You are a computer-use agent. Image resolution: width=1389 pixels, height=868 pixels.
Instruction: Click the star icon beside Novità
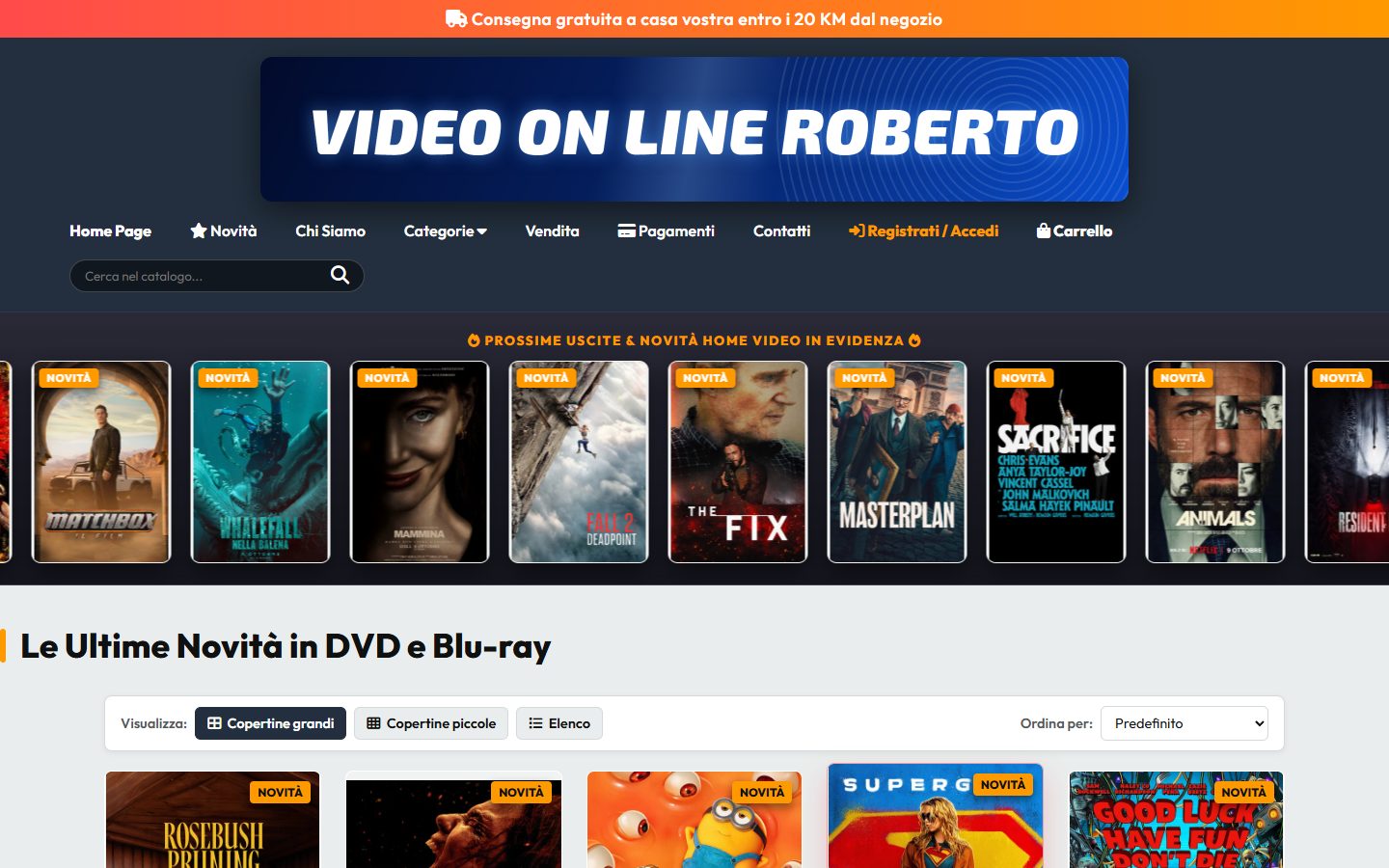point(199,231)
